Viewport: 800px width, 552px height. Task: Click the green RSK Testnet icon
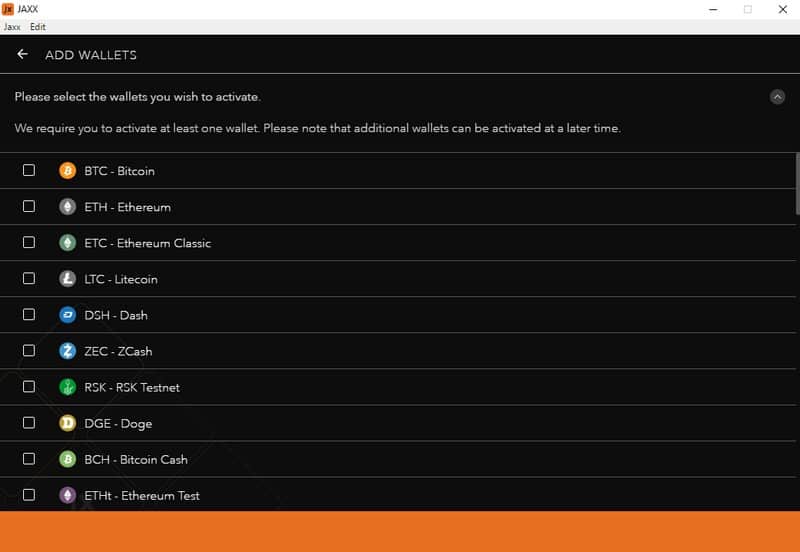tap(67, 387)
